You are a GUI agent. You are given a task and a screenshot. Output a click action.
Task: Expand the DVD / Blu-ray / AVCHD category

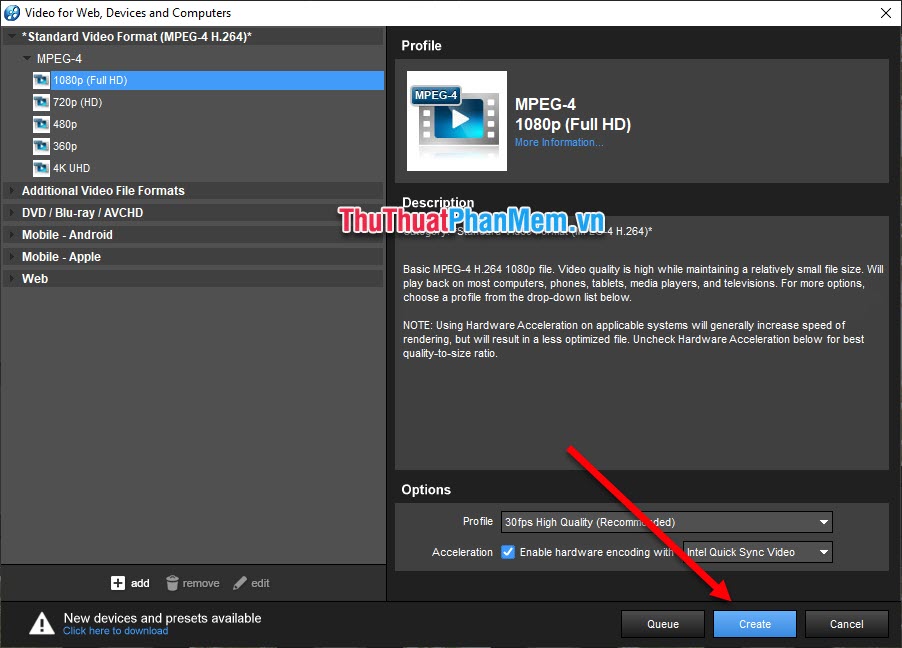pos(10,212)
